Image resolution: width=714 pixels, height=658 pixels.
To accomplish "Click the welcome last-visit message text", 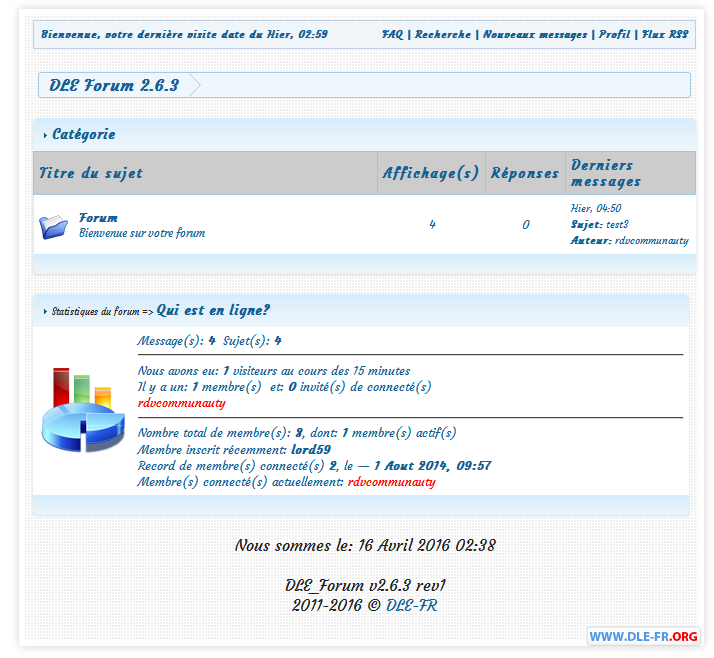I will click(x=184, y=35).
